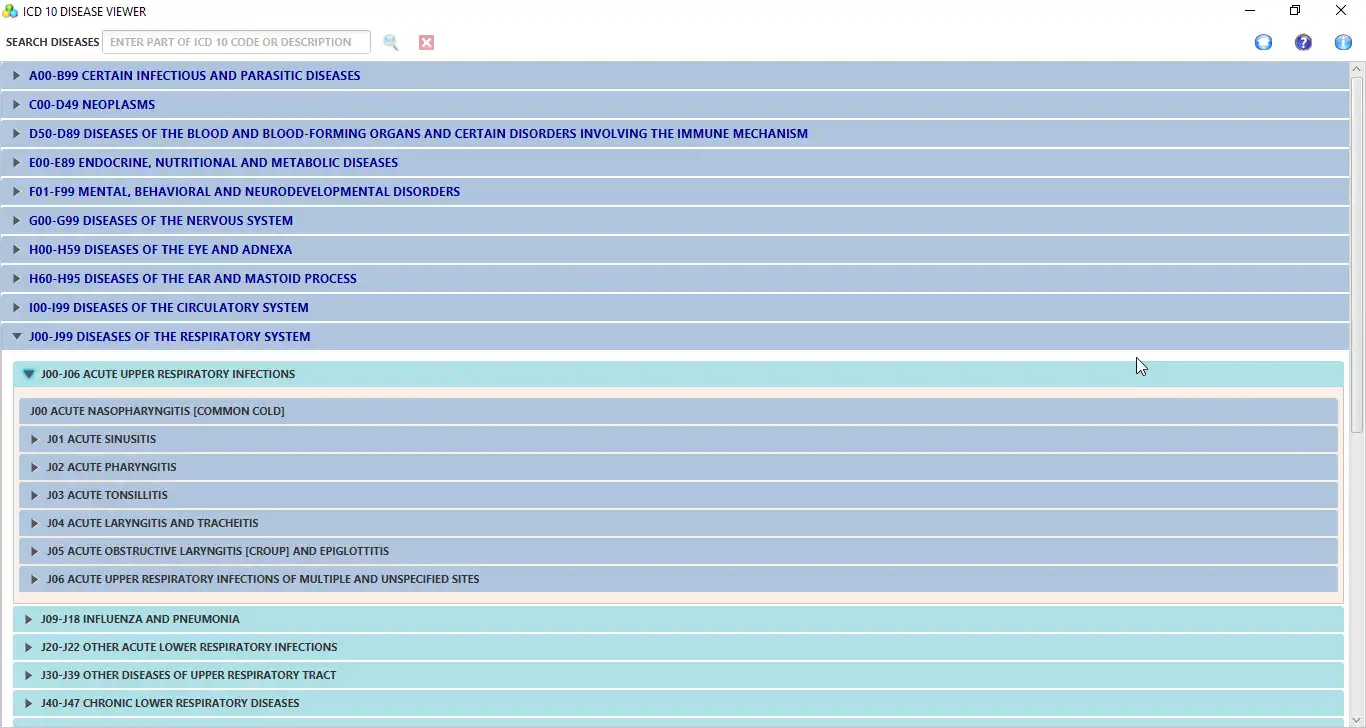Expand H00-H59 Diseases of the Eye and Adnexa
This screenshot has width=1366, height=728.
(676, 250)
